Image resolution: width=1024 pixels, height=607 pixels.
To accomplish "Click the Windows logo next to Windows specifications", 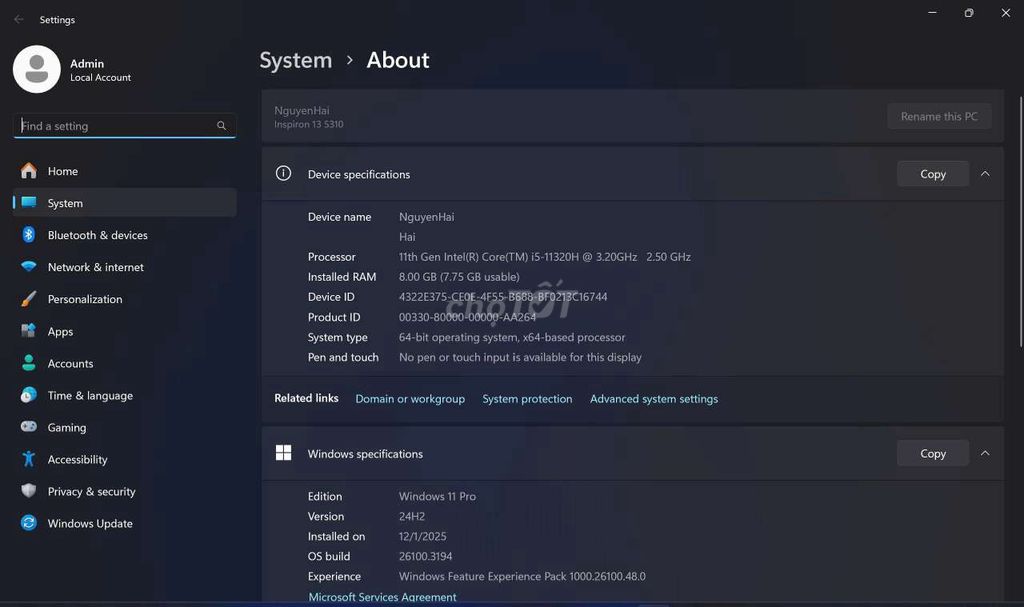I will (283, 453).
